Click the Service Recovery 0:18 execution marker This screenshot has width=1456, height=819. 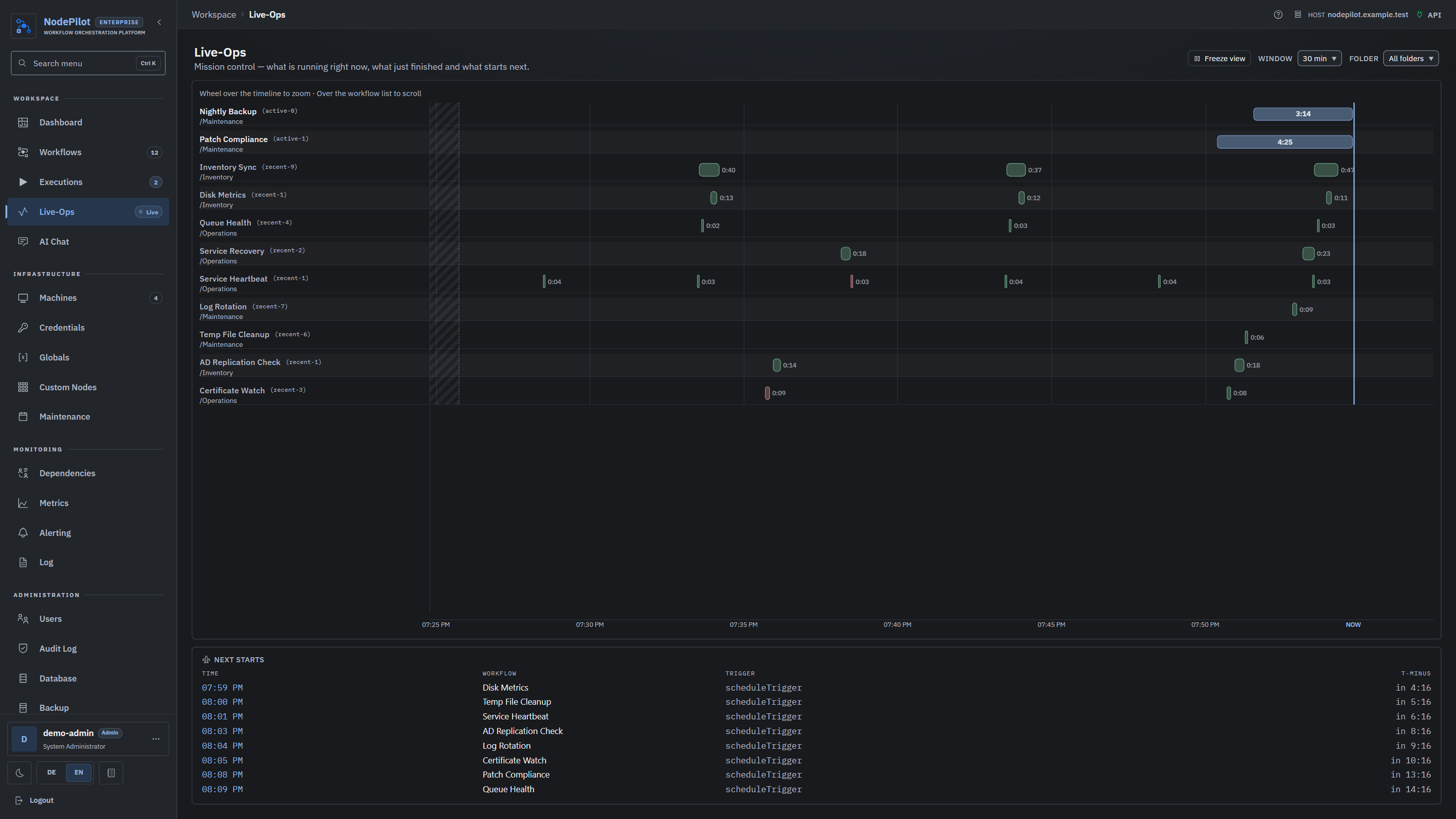[x=846, y=254]
